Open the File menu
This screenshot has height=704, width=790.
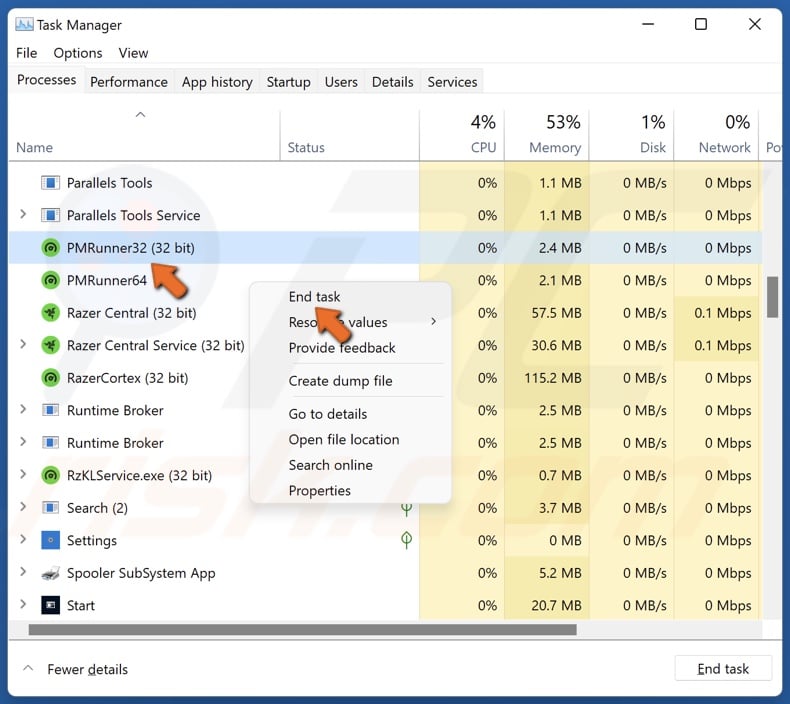pos(27,53)
